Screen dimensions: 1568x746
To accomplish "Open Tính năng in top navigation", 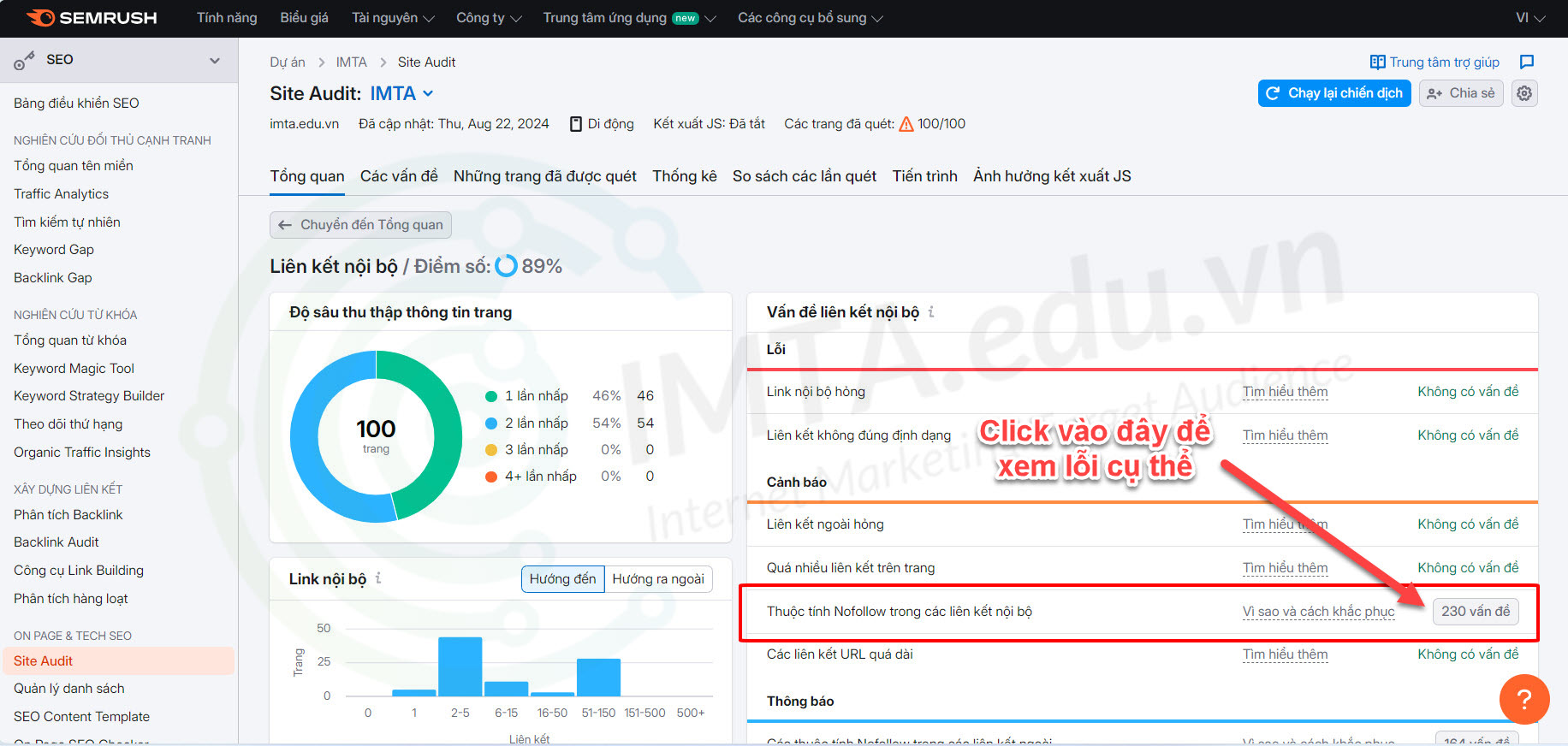I will (227, 18).
